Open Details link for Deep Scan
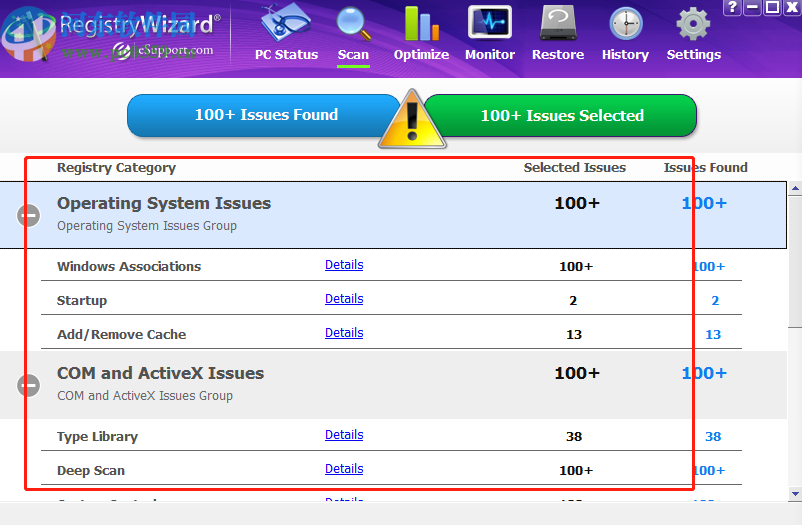 344,469
